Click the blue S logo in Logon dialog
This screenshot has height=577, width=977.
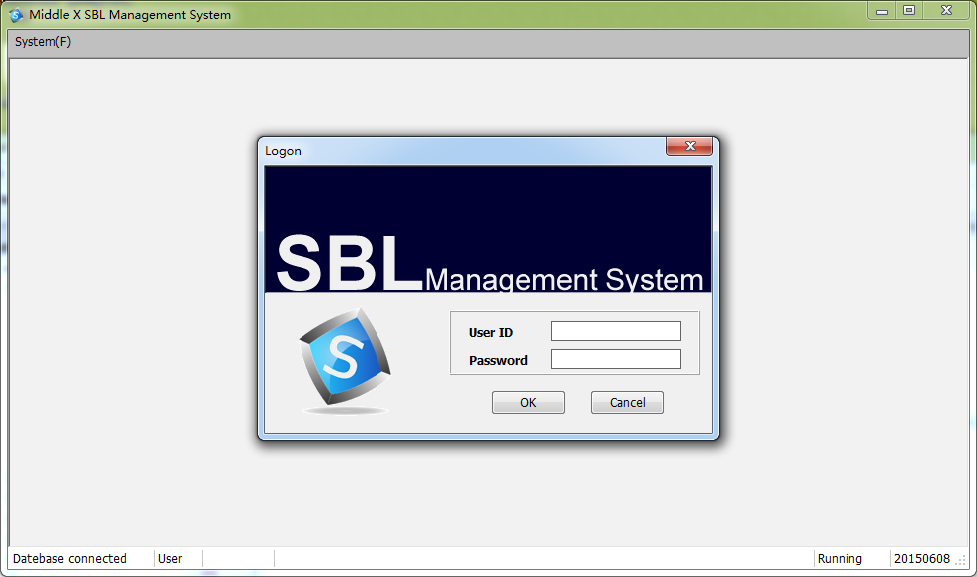[345, 358]
